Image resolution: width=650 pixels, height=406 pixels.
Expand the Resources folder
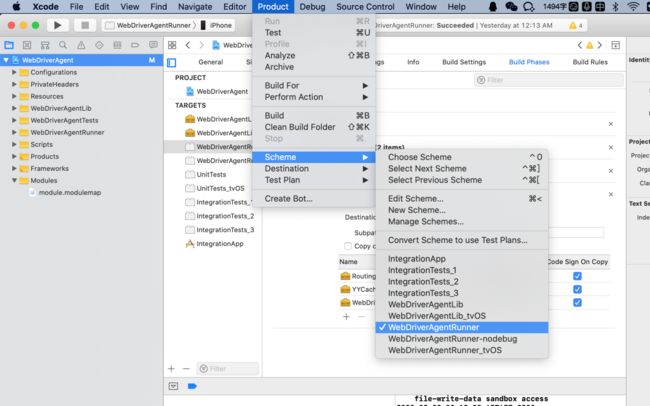14,96
